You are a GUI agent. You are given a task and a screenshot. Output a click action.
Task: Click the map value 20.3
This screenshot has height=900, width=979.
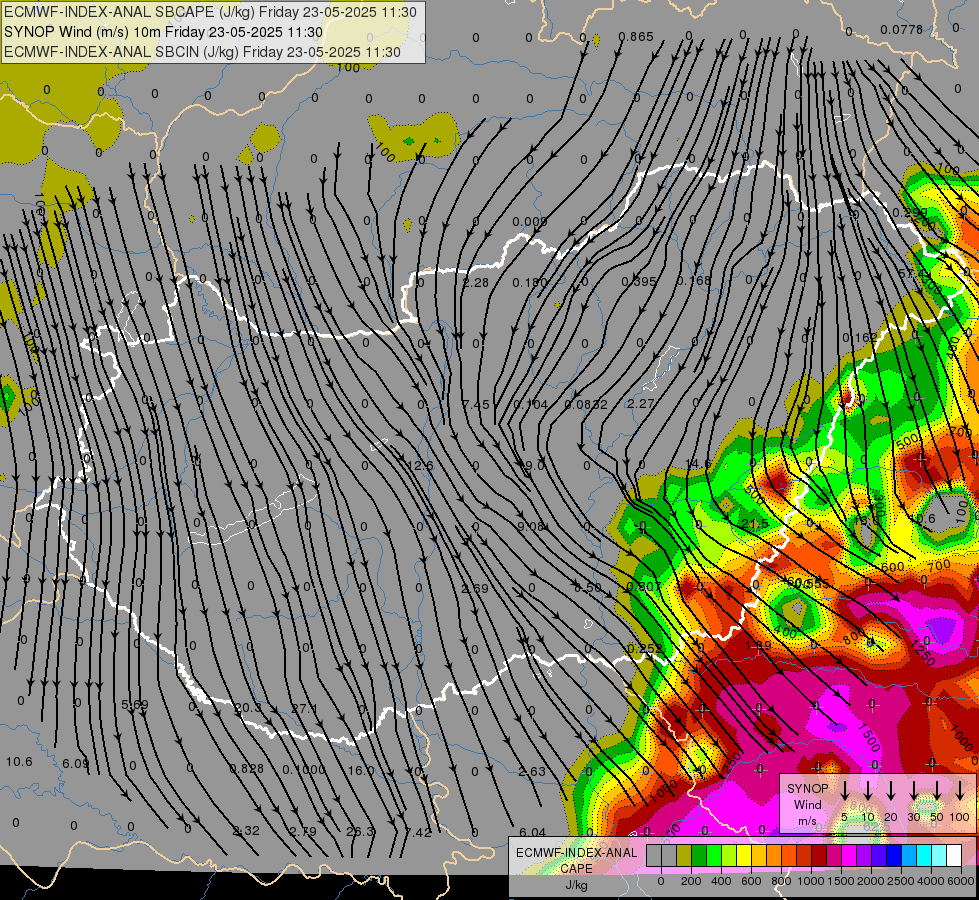(x=247, y=708)
